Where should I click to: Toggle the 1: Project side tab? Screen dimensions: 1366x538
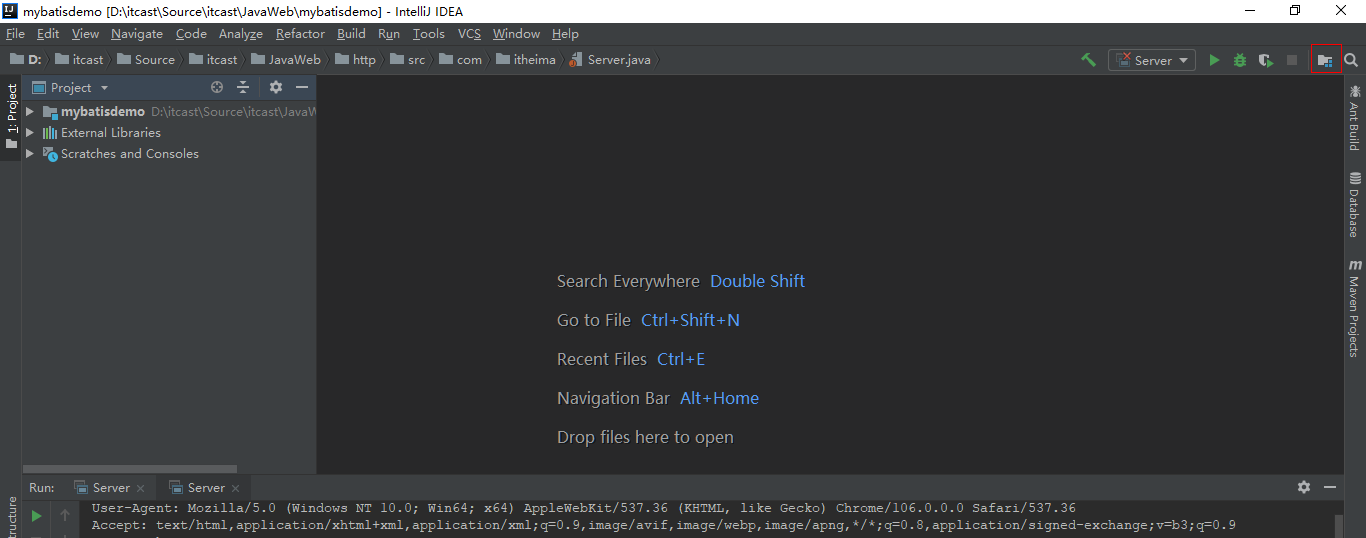(x=11, y=116)
